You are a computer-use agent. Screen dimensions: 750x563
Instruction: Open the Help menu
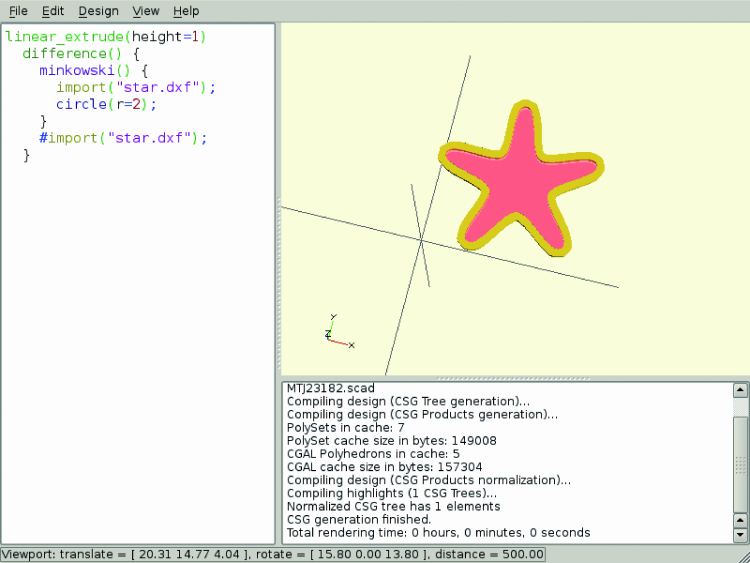click(186, 11)
